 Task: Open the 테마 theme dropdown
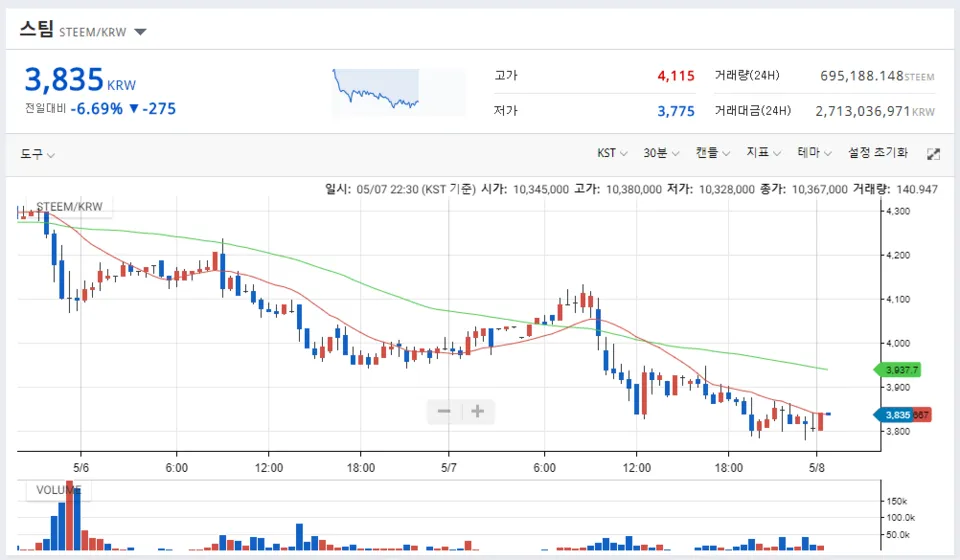click(x=814, y=152)
